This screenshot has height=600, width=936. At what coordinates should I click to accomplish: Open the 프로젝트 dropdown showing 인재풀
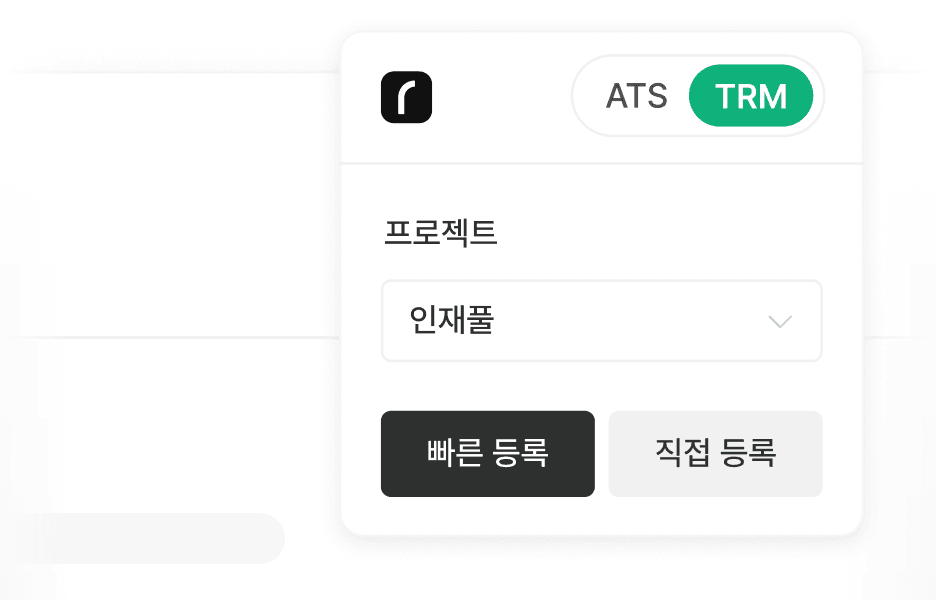tap(602, 321)
